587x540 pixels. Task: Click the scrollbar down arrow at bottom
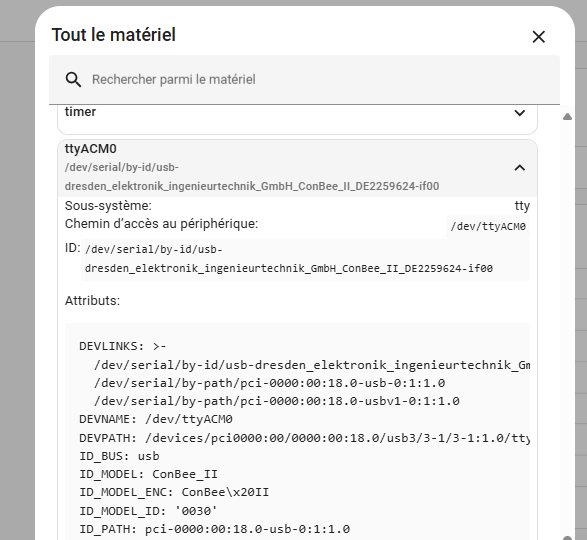tap(567, 538)
